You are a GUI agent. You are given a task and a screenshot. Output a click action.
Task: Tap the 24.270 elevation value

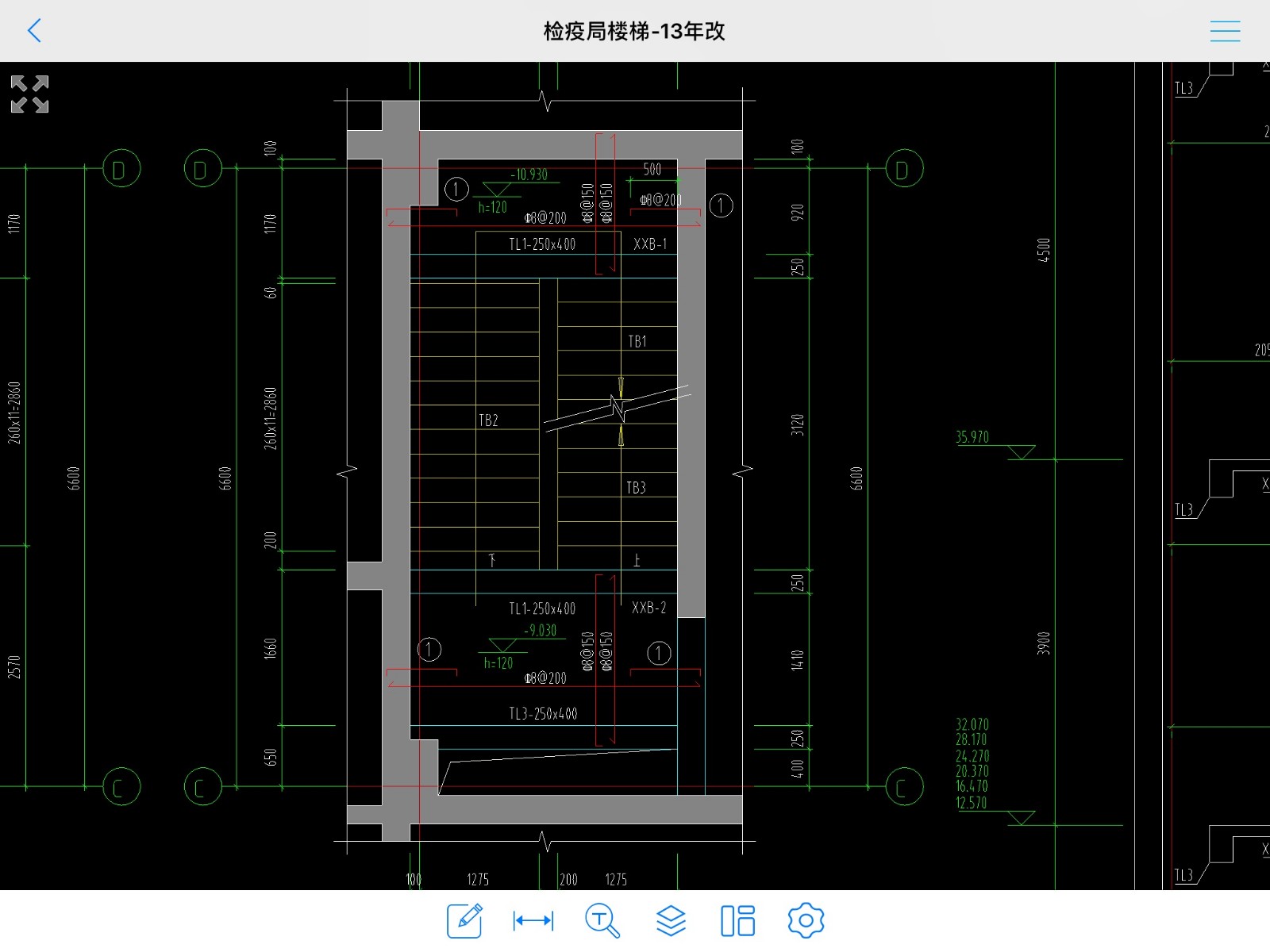[x=972, y=756]
